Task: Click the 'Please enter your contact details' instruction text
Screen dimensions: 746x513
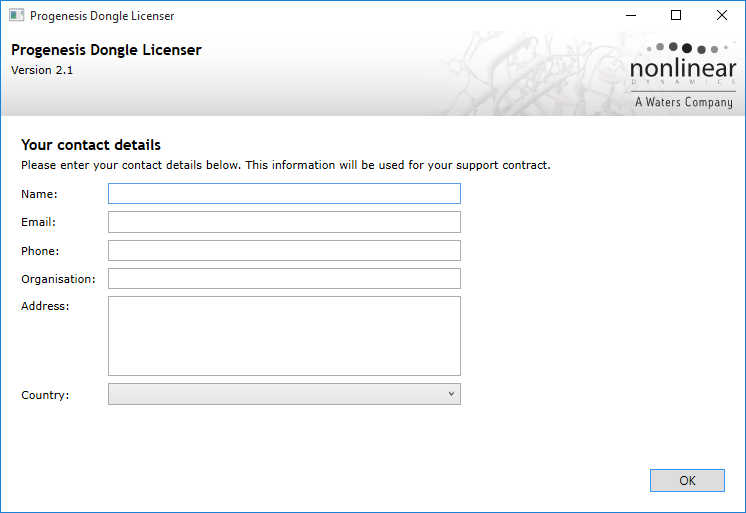Action: point(285,165)
